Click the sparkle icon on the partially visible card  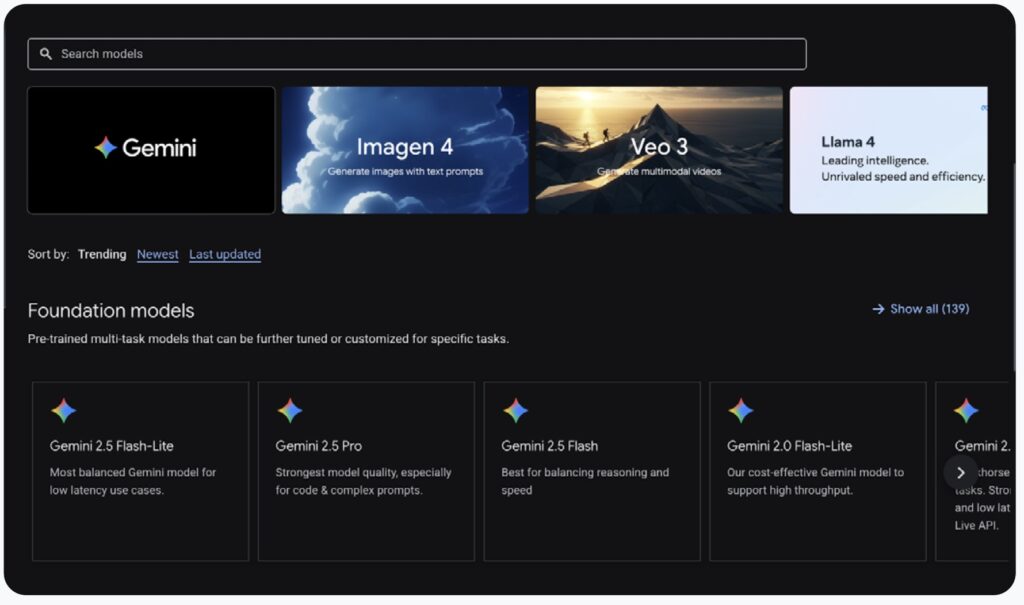pyautogui.click(x=966, y=411)
